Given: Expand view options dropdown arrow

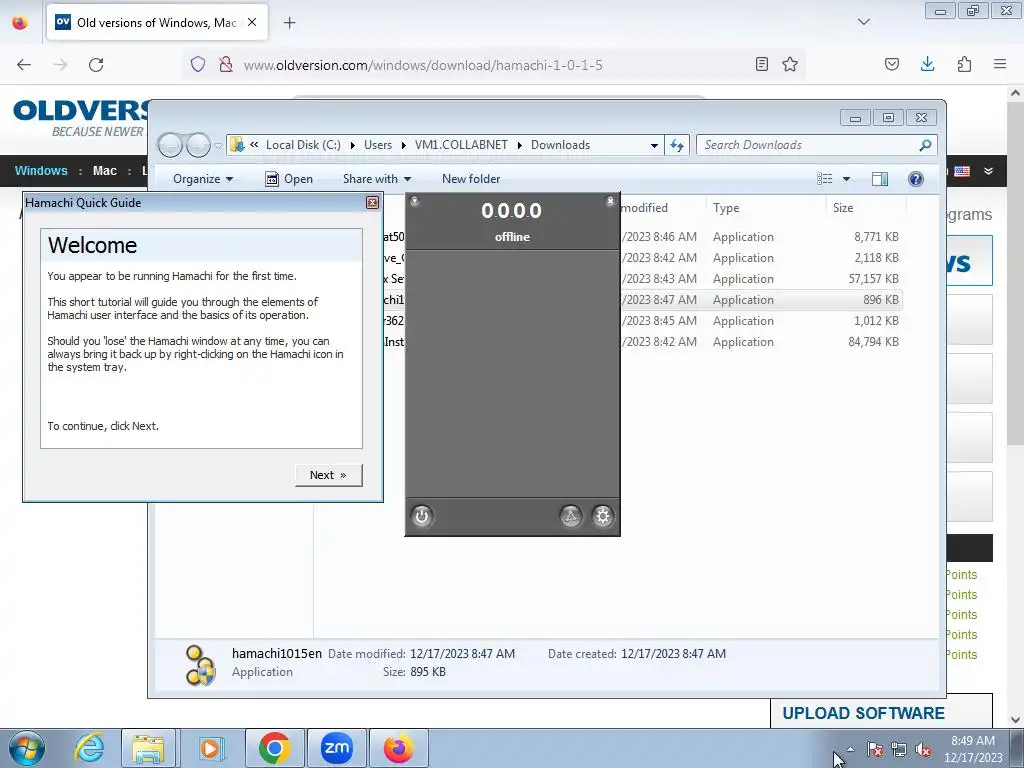Looking at the screenshot, I should pos(846,179).
